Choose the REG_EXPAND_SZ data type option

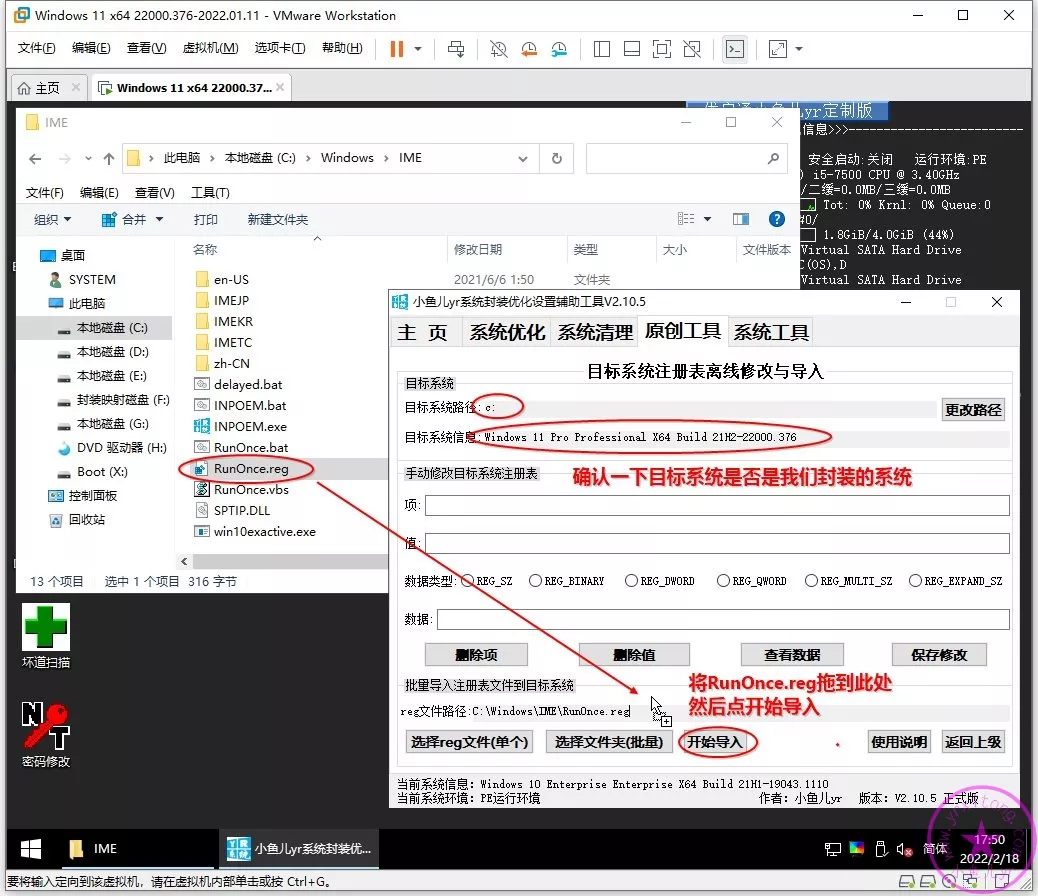tap(915, 581)
